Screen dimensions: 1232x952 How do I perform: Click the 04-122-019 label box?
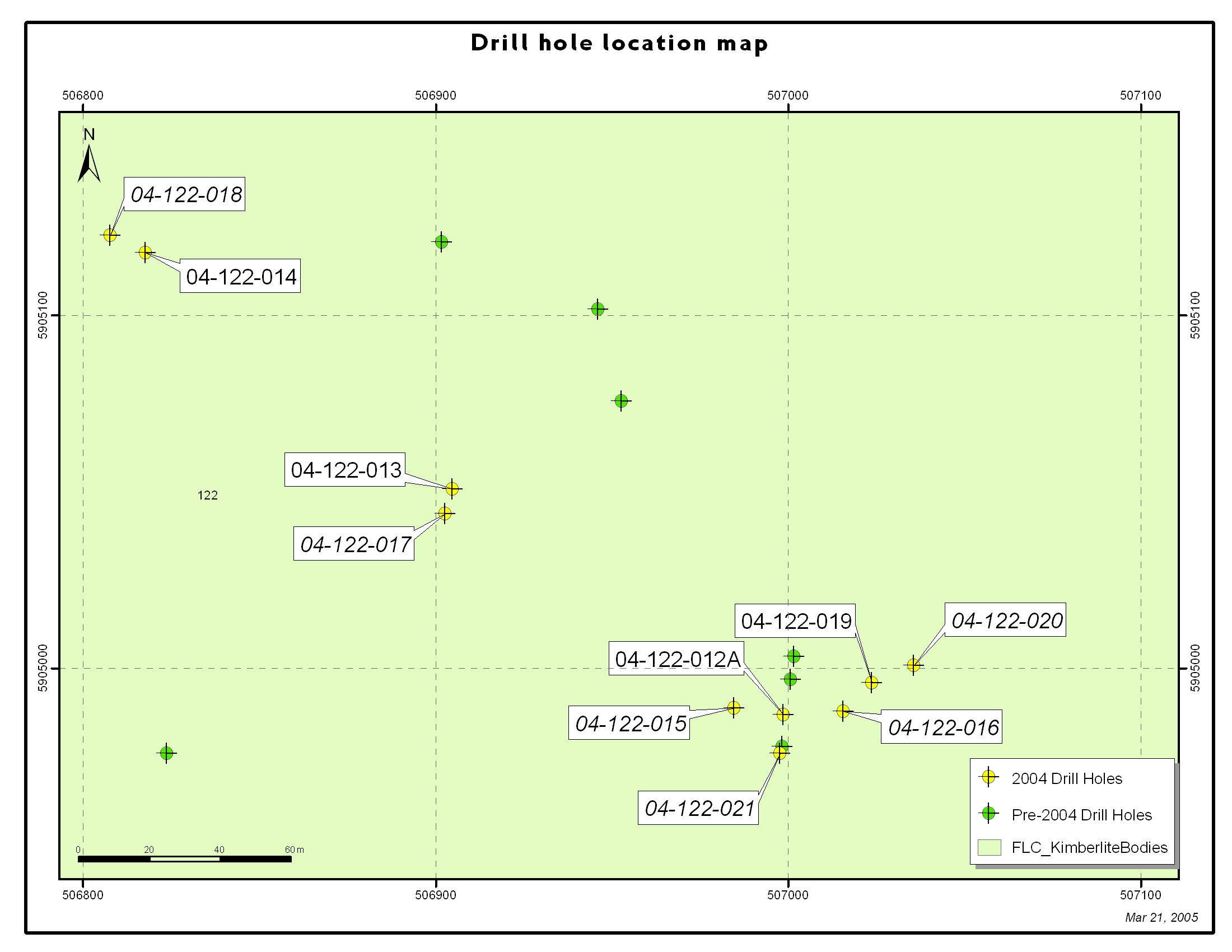[795, 621]
